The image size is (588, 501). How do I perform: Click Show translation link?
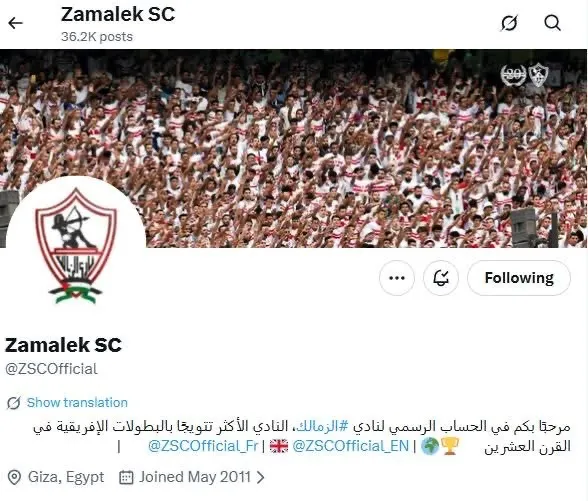tap(77, 403)
